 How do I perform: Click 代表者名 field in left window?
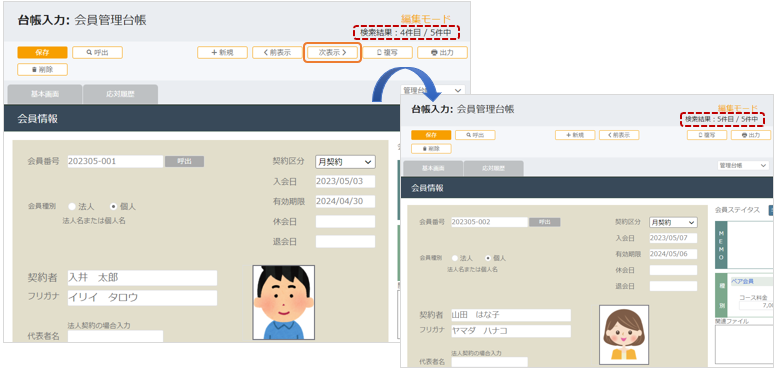(115, 336)
